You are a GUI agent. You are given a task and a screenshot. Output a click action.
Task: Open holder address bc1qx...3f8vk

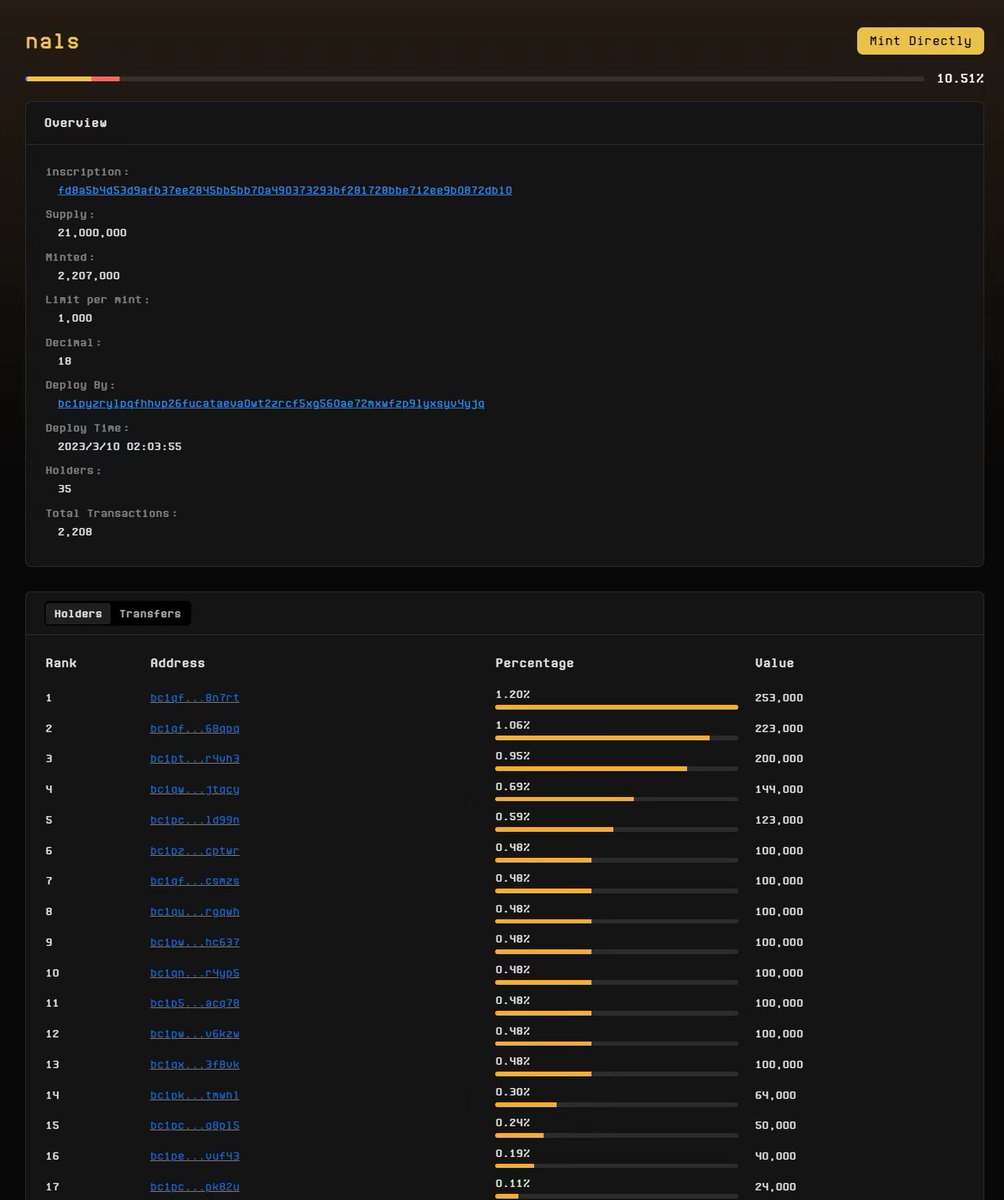point(195,1064)
